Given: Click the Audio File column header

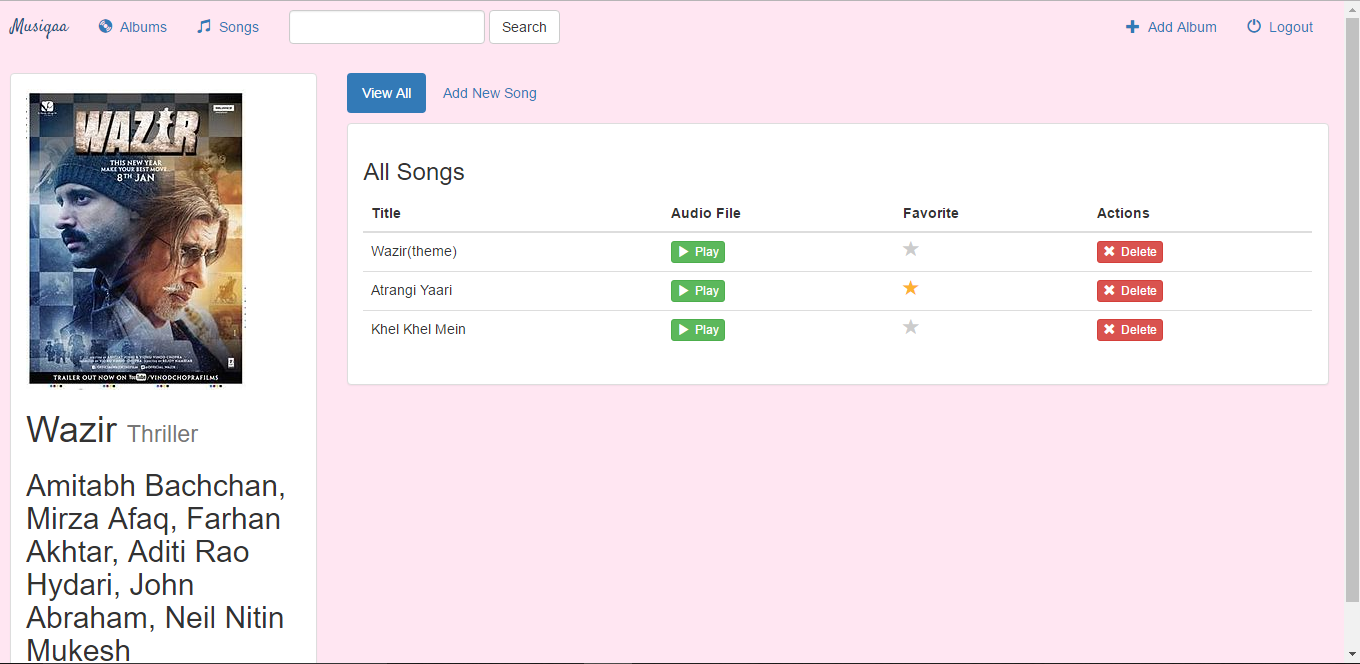Looking at the screenshot, I should point(706,213).
